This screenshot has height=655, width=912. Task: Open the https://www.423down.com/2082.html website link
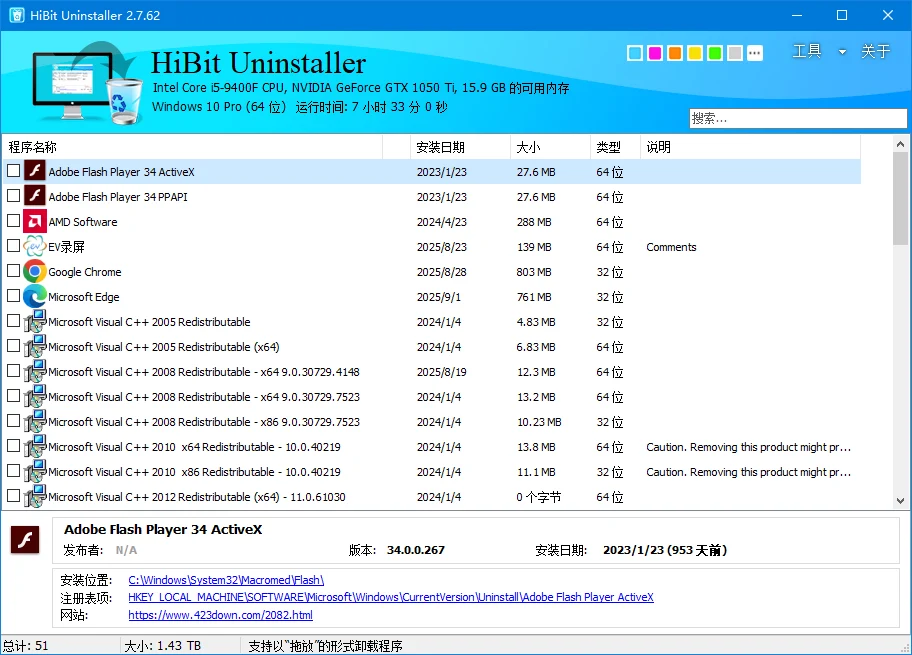[220, 615]
